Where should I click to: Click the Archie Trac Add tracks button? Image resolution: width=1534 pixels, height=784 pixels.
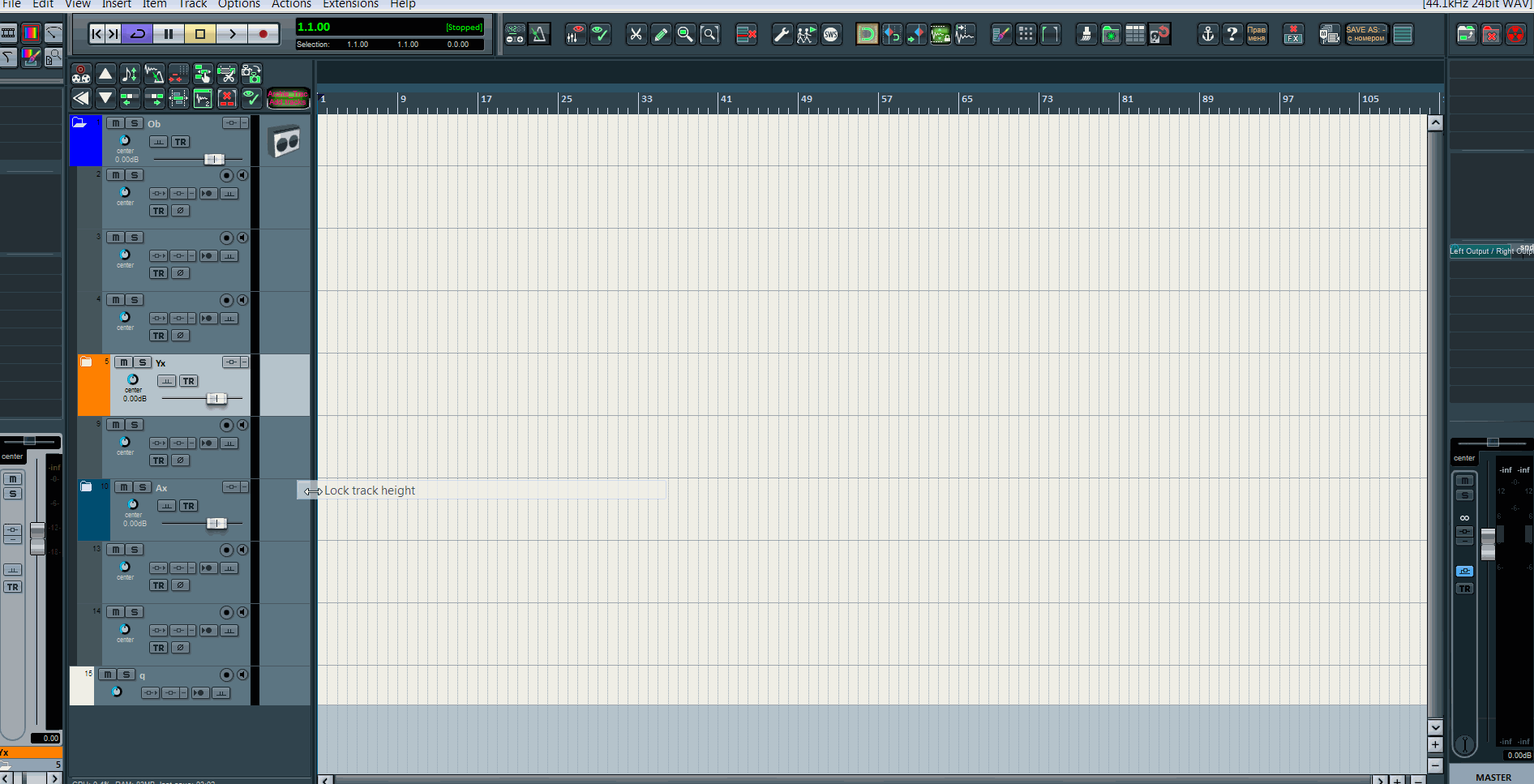click(288, 99)
